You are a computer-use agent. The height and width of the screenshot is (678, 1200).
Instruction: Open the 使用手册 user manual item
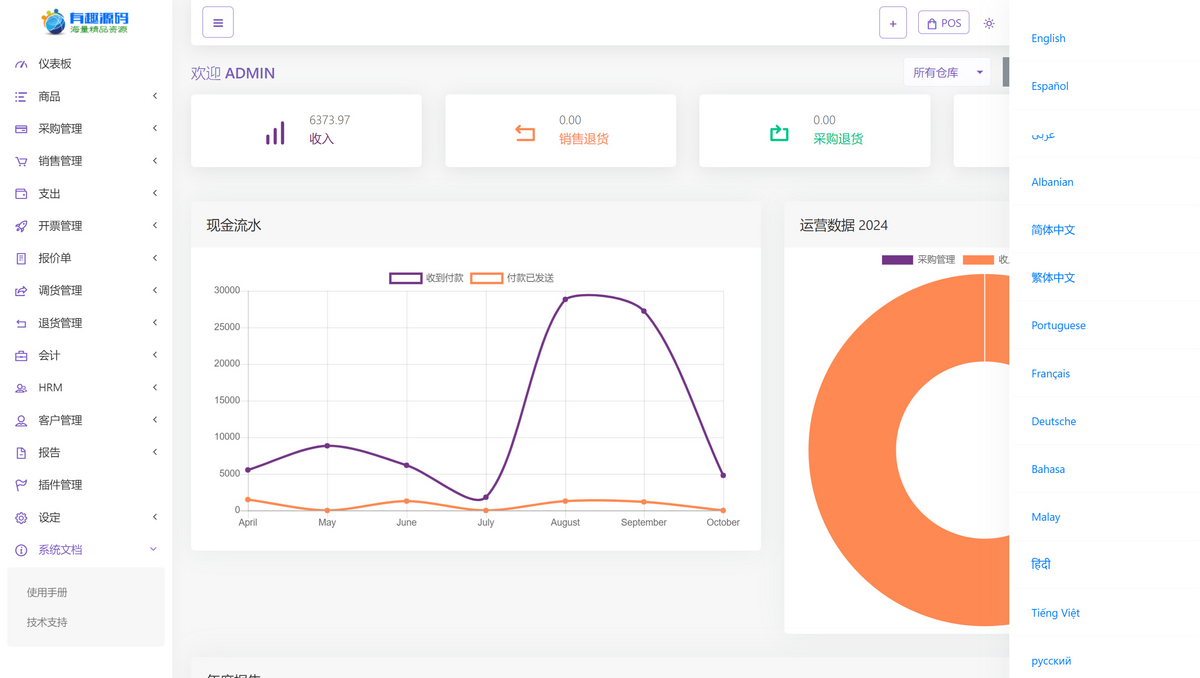47,593
